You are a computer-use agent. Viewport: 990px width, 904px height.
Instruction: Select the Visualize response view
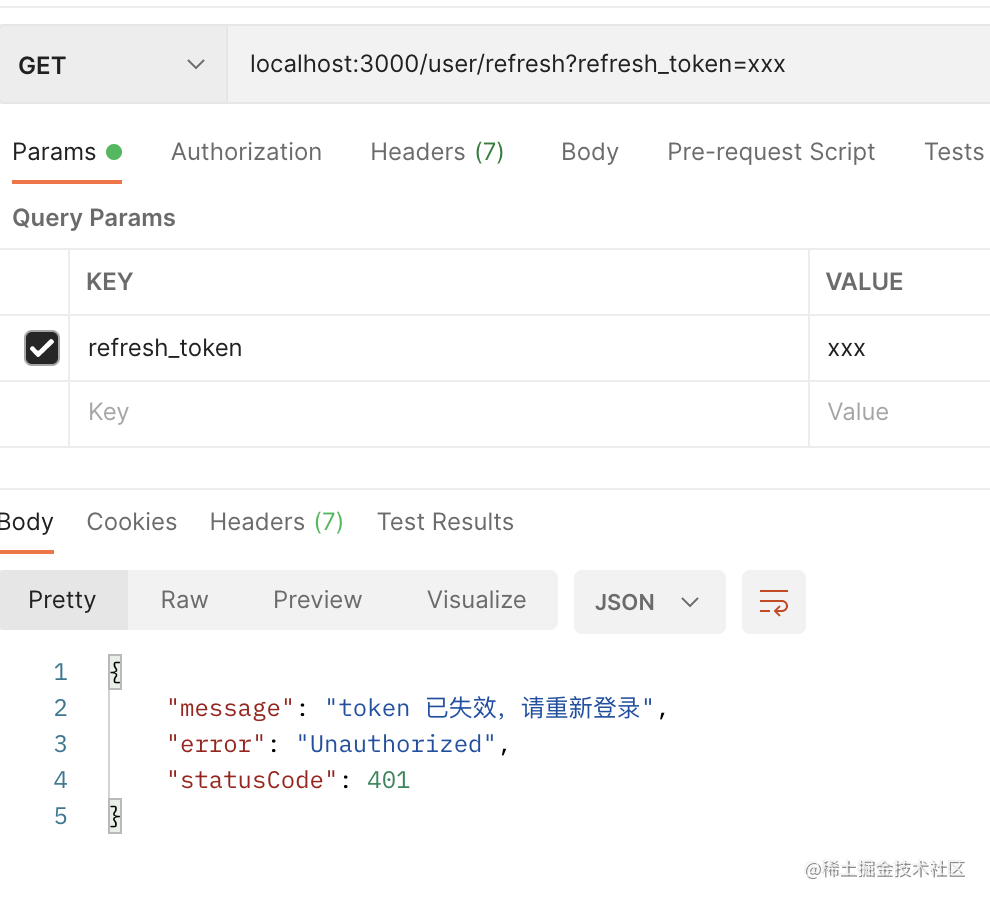tap(476, 600)
